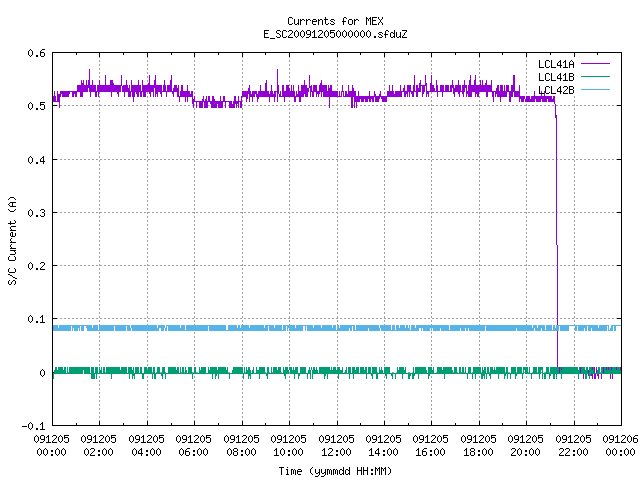Screen dimensions: 640x480
Task: Click the y-axis tick value 0.4
Action: click(36, 160)
